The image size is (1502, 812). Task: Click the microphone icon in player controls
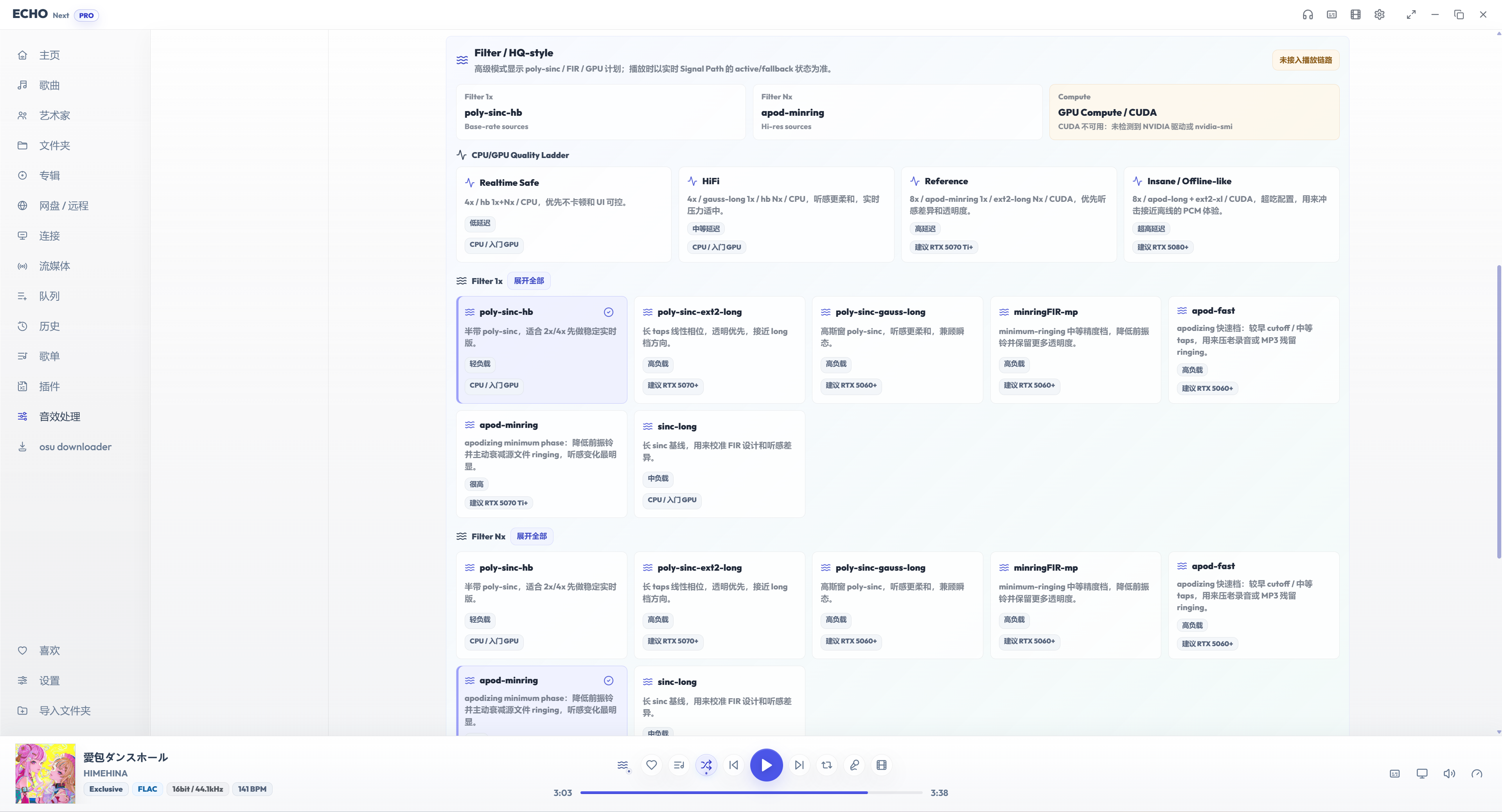tap(854, 765)
